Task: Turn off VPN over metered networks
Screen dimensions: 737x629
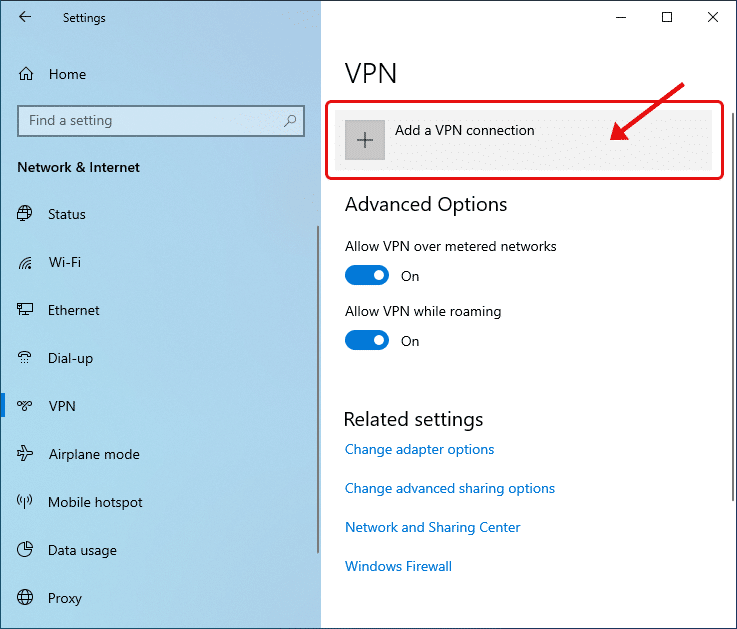Action: click(x=367, y=276)
